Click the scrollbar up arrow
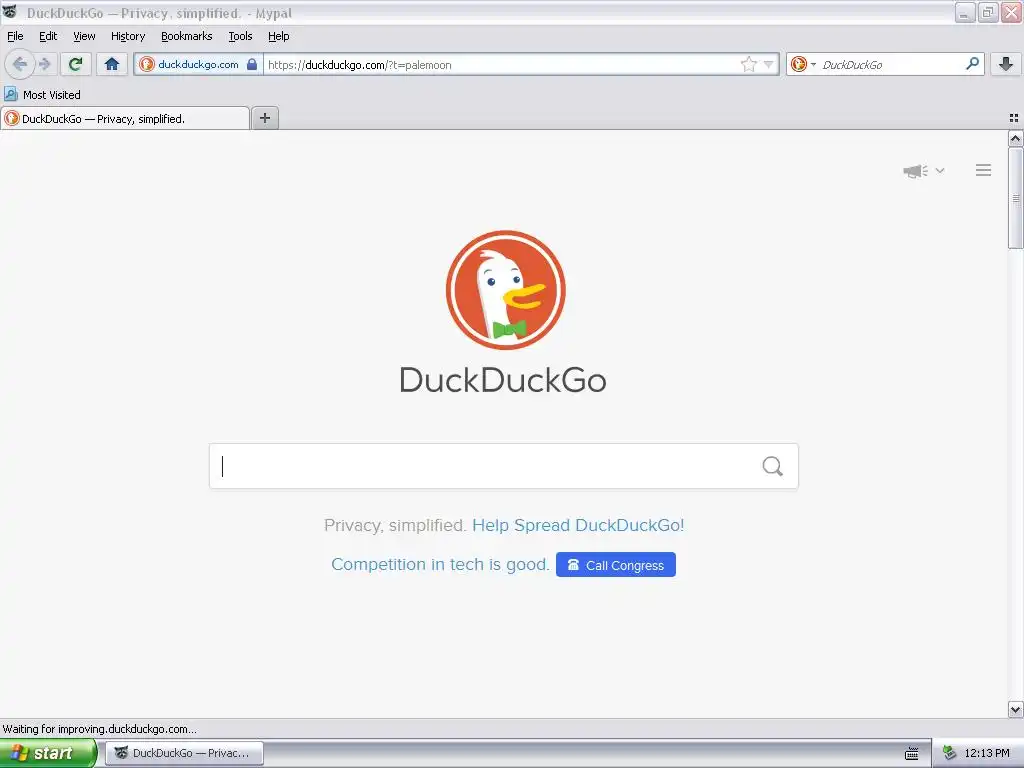 point(1016,138)
